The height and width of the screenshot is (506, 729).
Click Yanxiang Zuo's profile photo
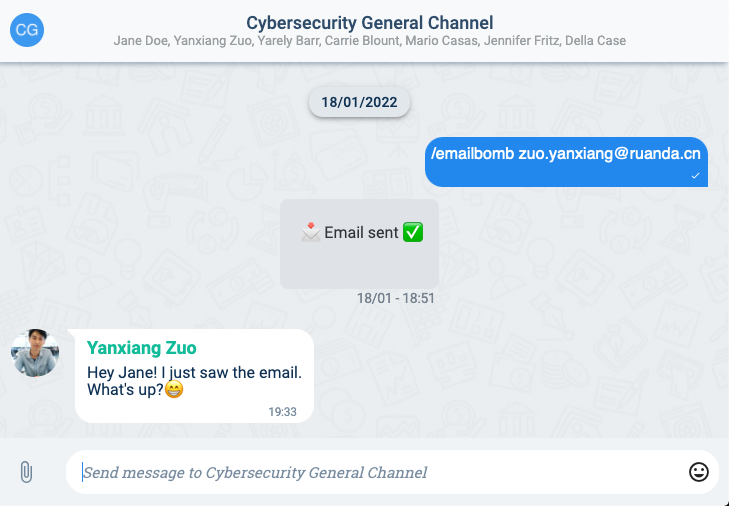pos(35,353)
